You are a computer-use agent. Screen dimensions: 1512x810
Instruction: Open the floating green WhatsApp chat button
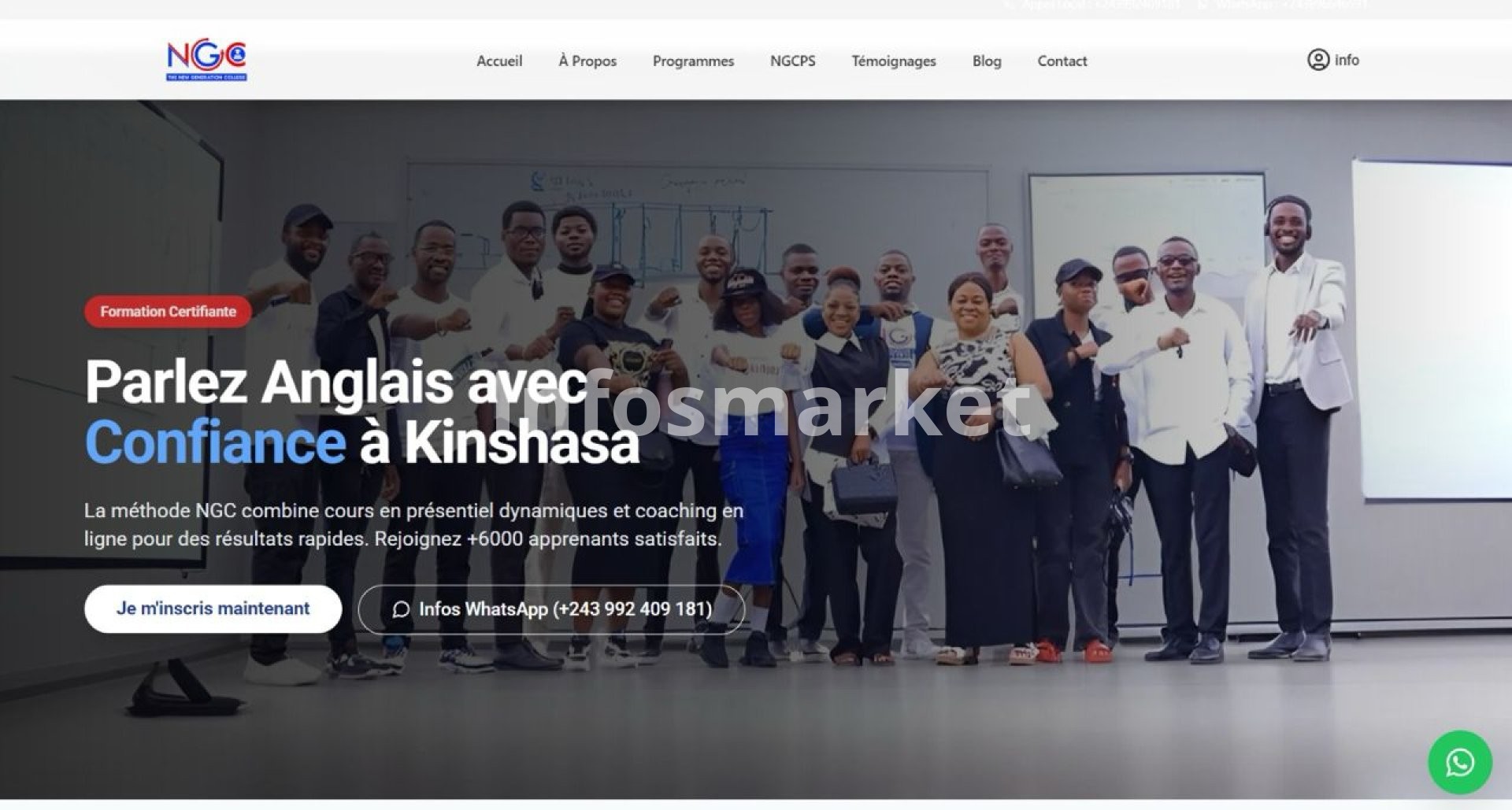[x=1459, y=762]
